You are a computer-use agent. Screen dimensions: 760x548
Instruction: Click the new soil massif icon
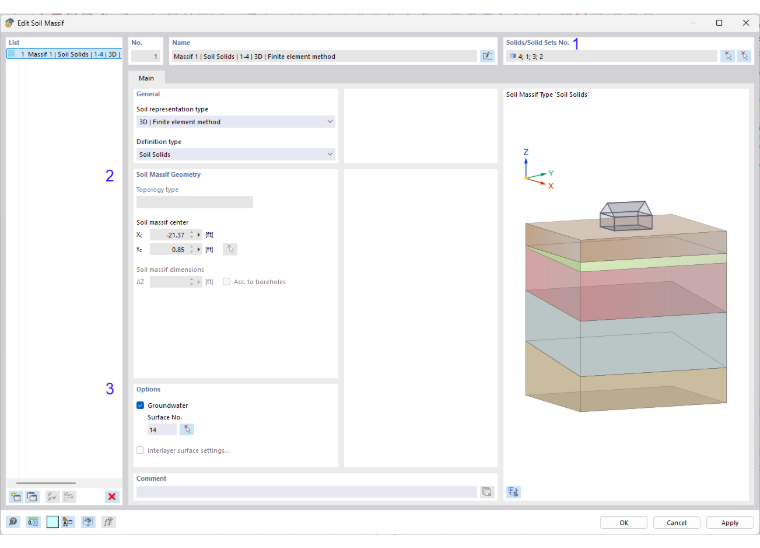tap(16, 496)
